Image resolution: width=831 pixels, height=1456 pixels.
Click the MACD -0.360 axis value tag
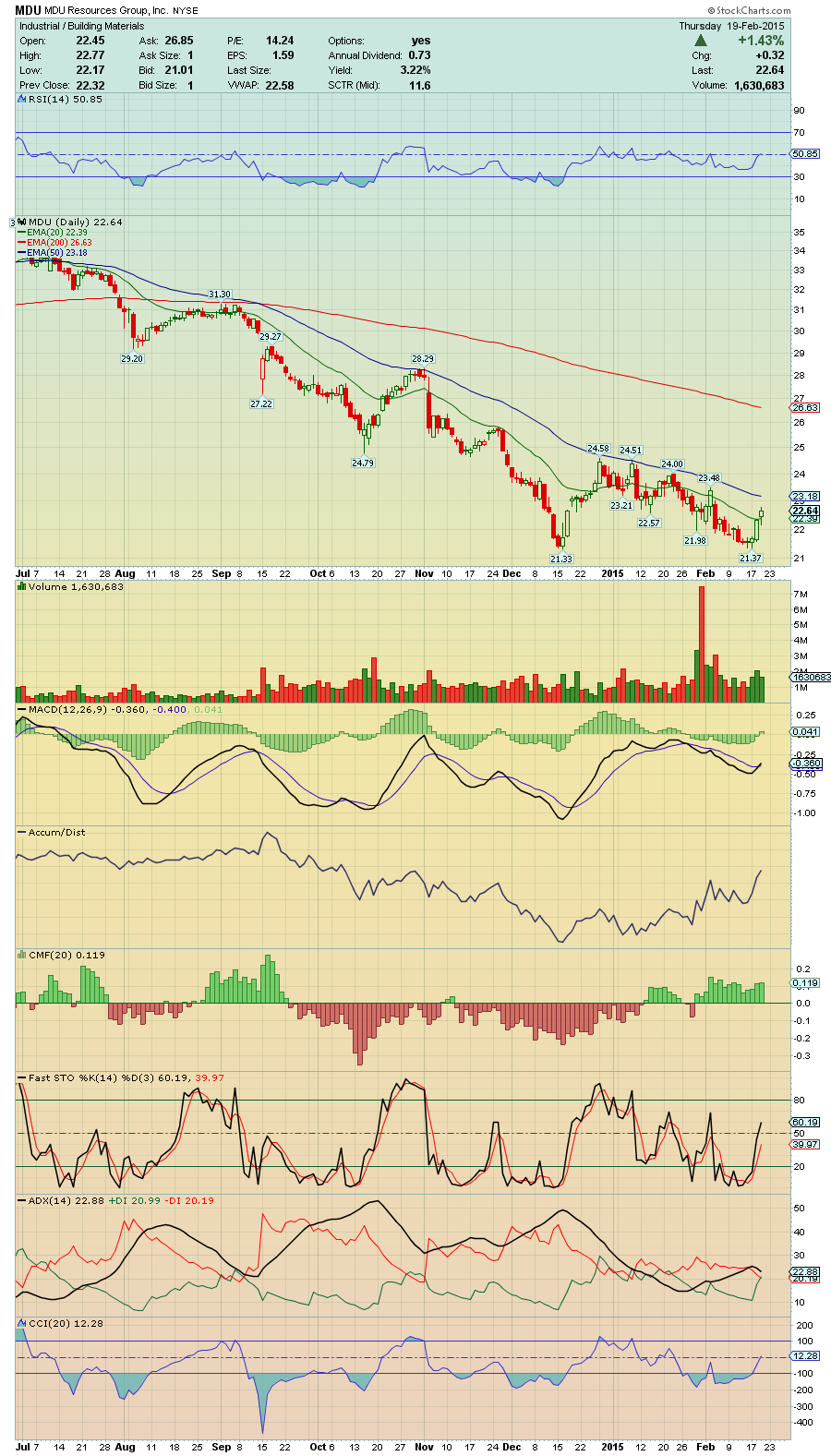[x=807, y=764]
